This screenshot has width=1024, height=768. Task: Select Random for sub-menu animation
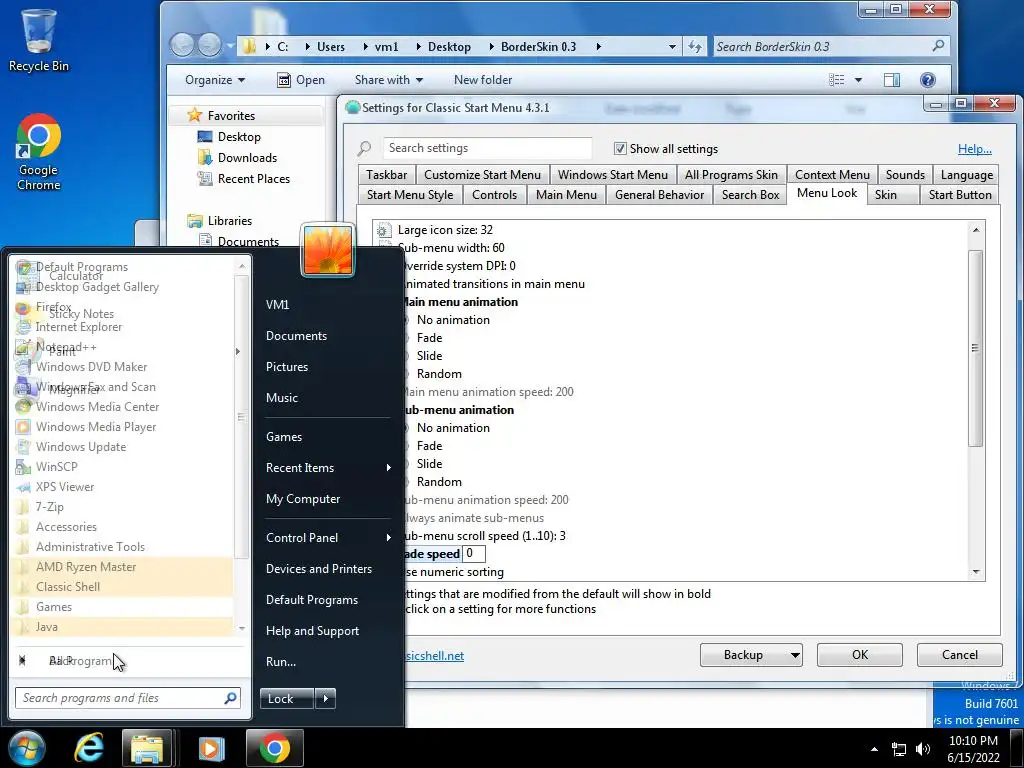[439, 482]
